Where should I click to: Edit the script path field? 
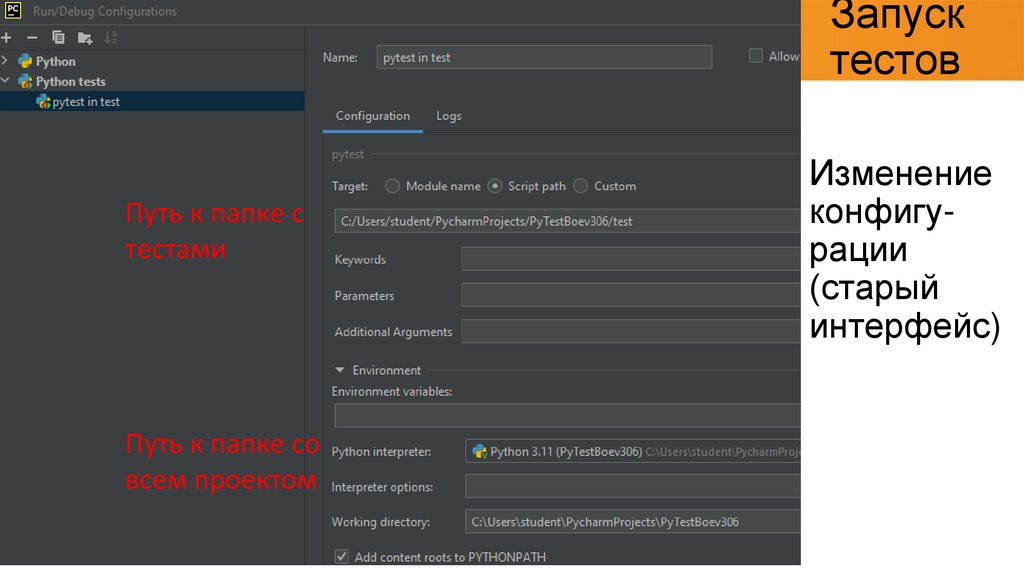click(x=568, y=221)
